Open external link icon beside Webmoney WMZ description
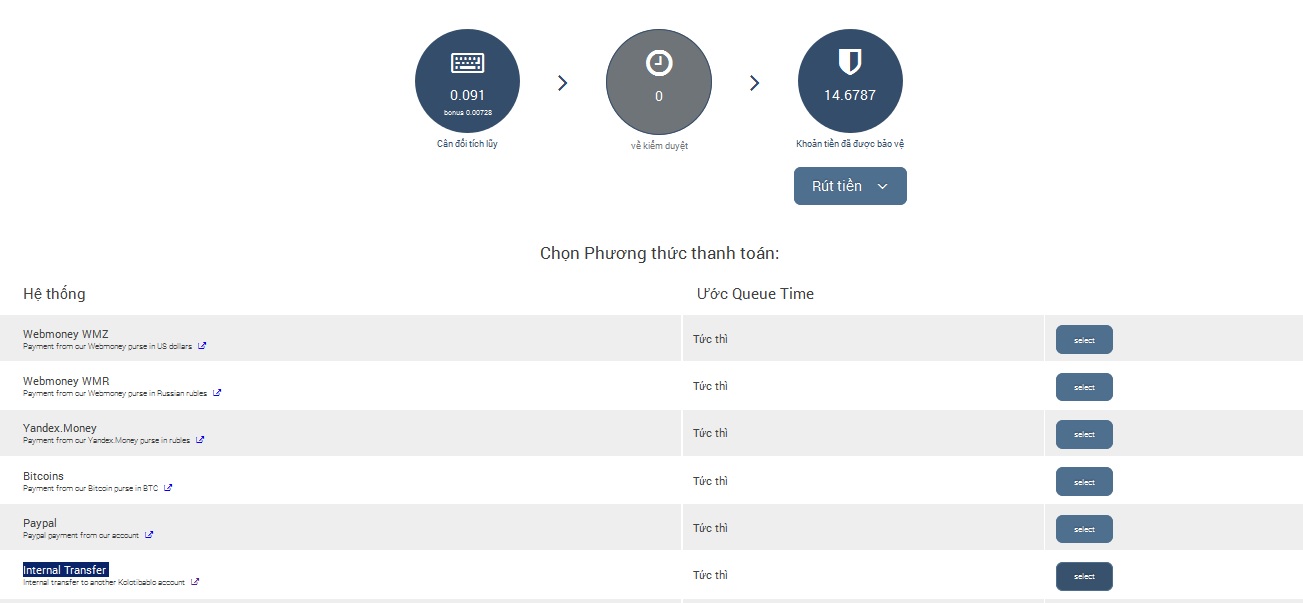 [202, 346]
